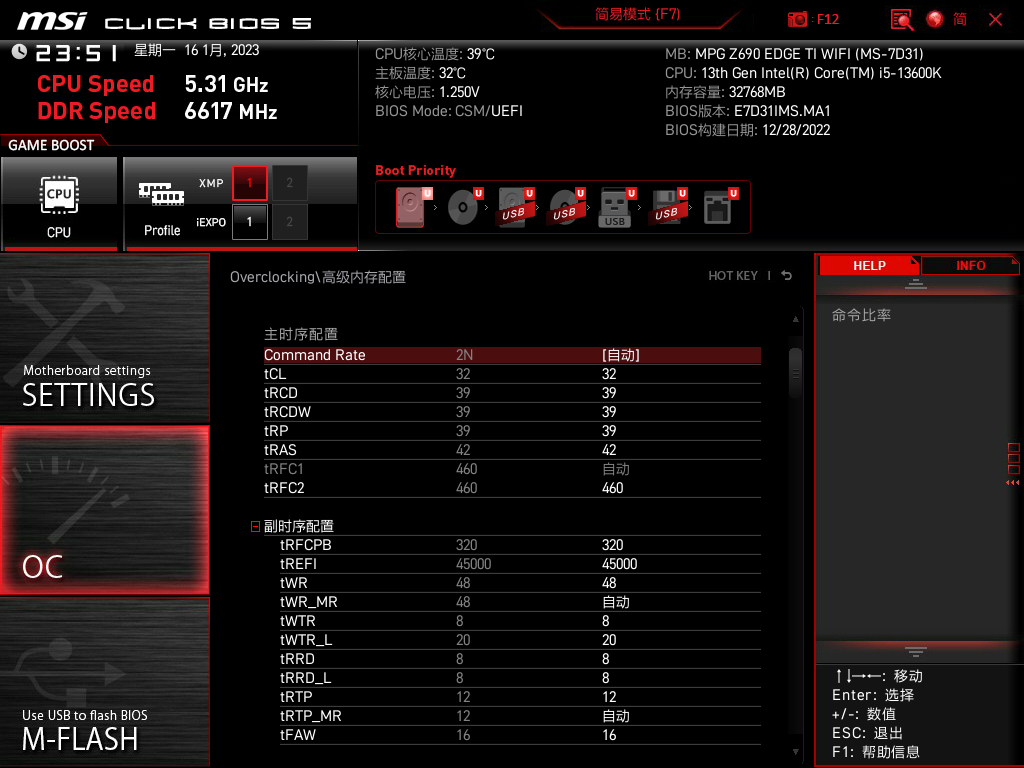The height and width of the screenshot is (768, 1024).
Task: Click the 主时序配置 section heading
Action: 300,334
